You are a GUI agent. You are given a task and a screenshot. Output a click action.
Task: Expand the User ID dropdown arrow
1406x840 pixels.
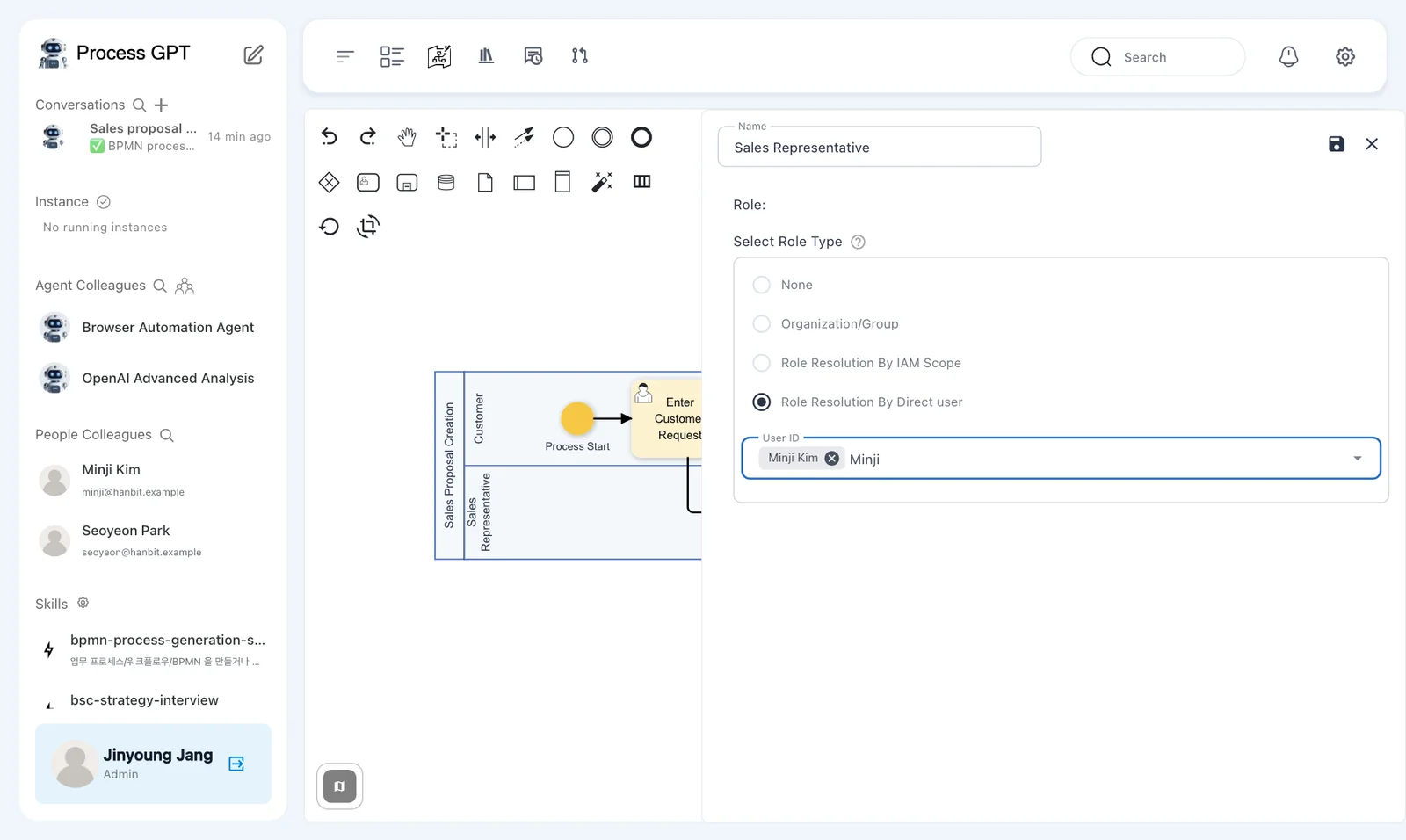1358,459
